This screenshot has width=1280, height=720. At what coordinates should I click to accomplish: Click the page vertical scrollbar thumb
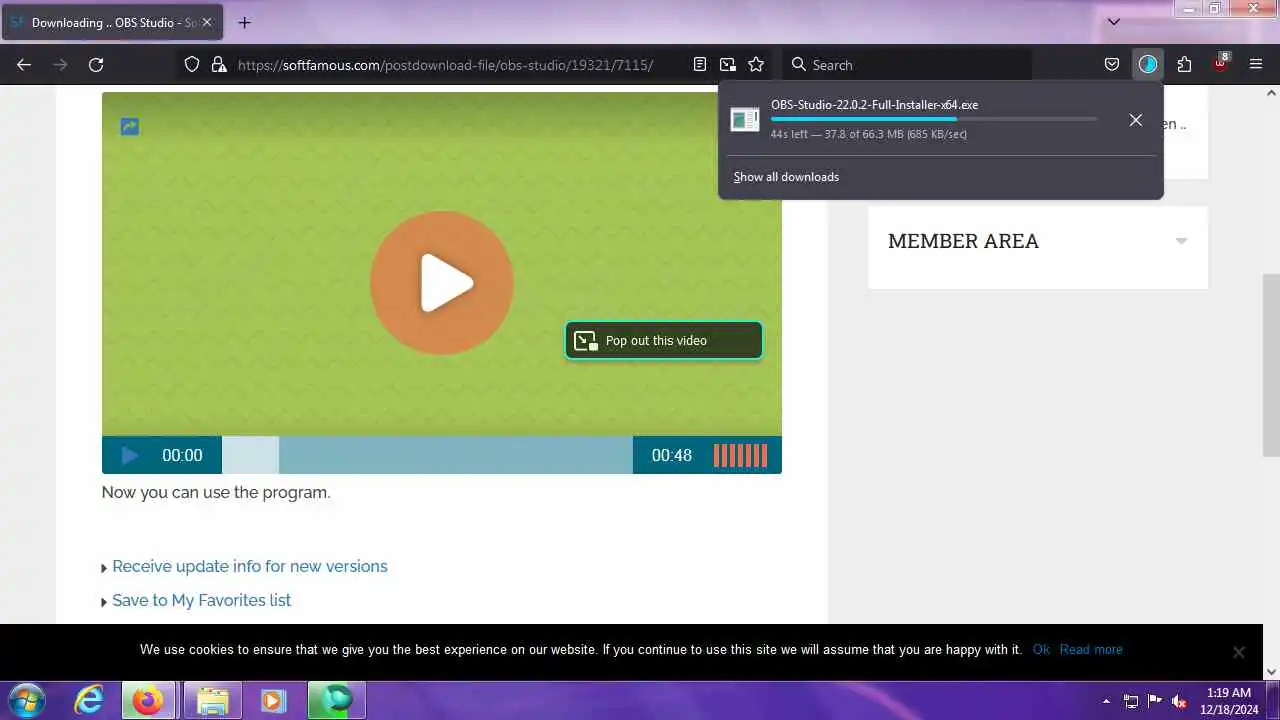coord(1272,364)
